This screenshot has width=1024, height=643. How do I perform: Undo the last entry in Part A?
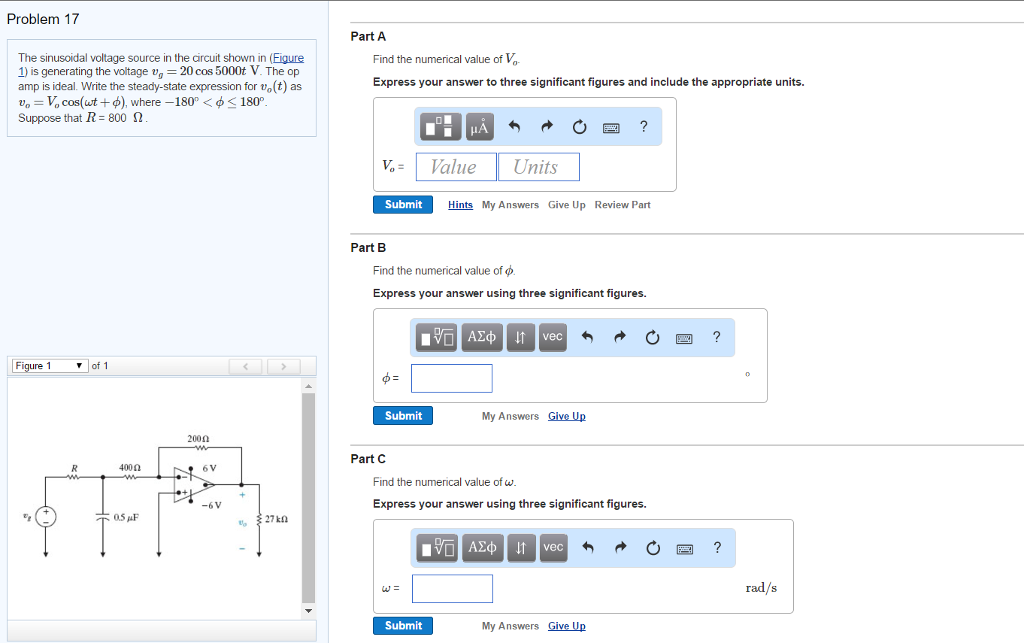point(515,127)
